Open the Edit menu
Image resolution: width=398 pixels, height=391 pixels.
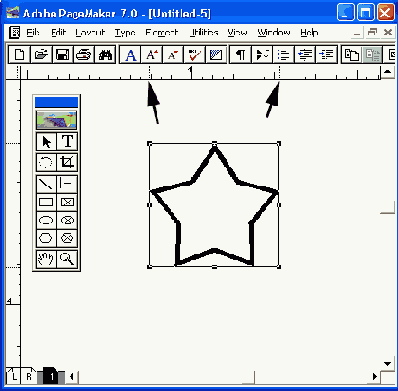click(x=59, y=33)
